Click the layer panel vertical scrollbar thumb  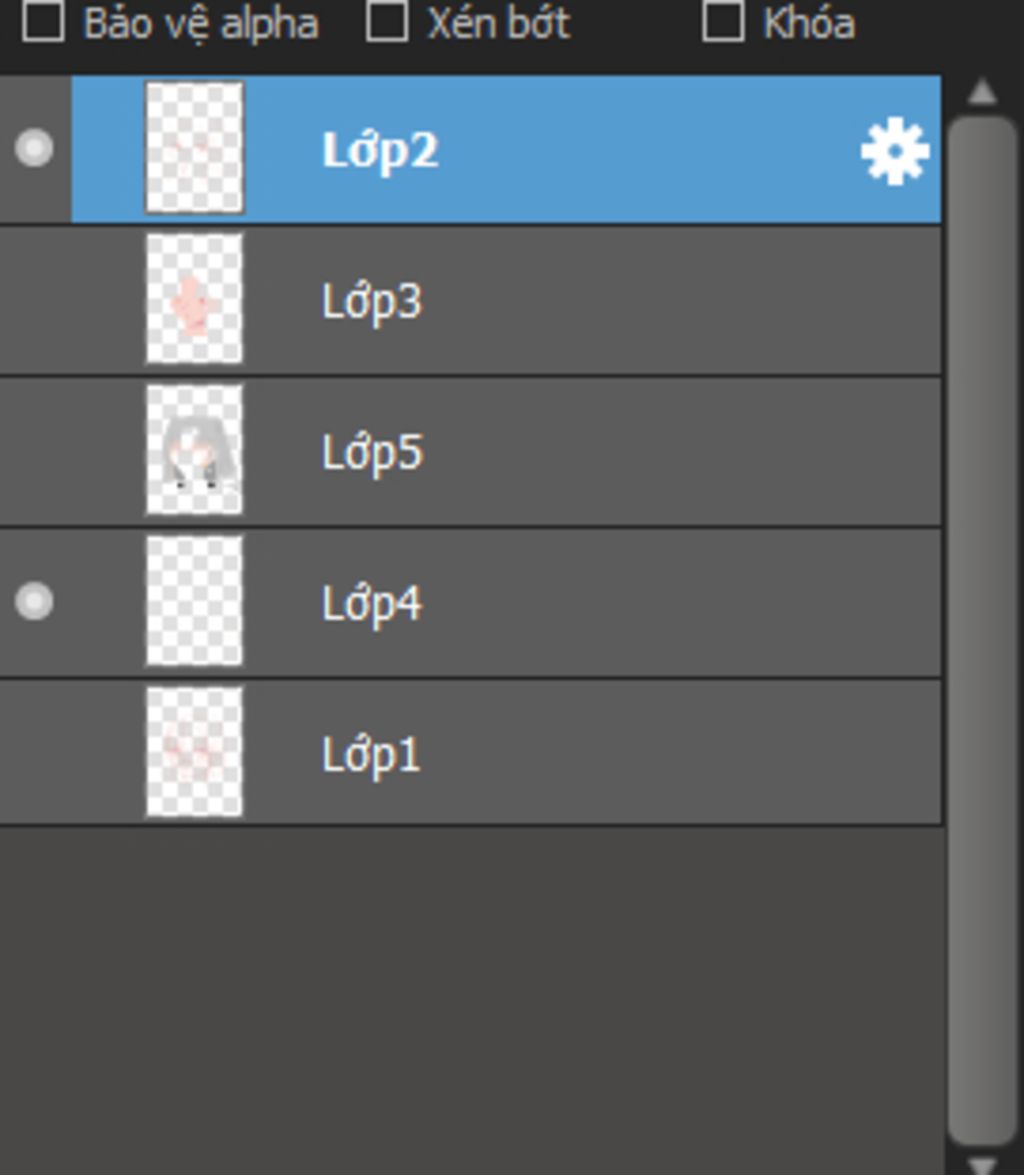[x=982, y=630]
